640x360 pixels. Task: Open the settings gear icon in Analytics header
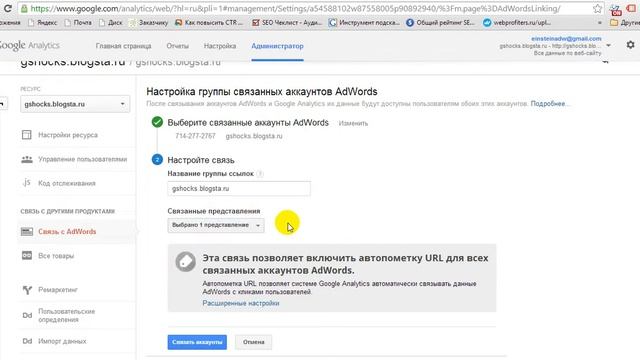tap(631, 45)
